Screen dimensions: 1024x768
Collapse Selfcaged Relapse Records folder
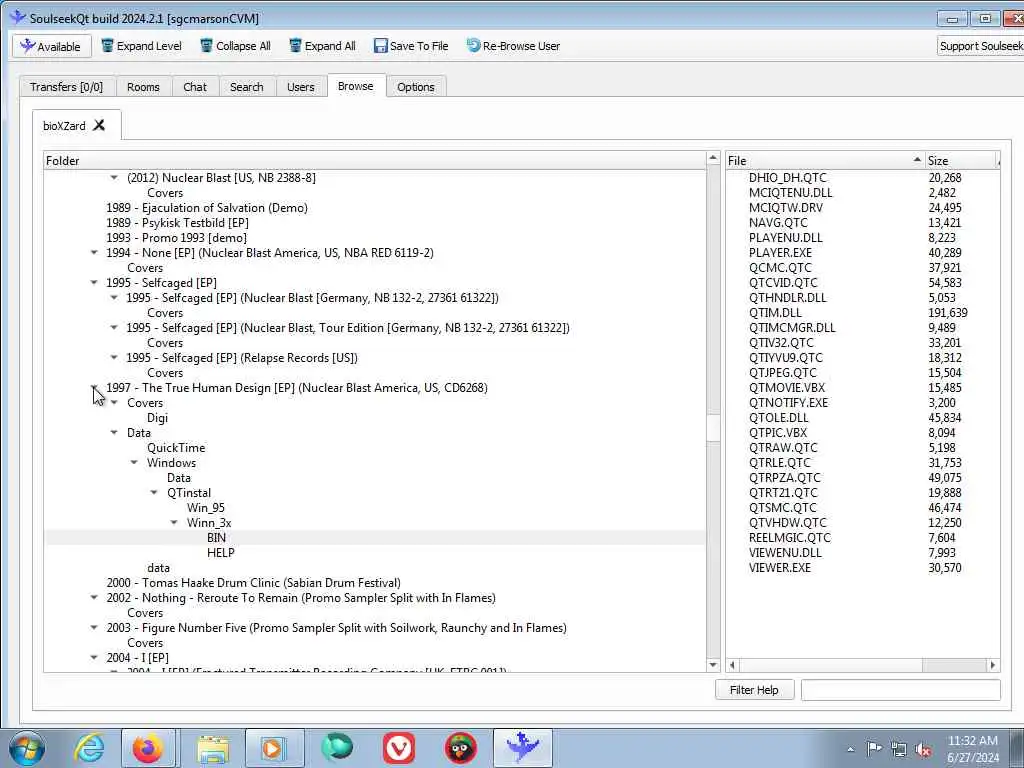pos(114,358)
